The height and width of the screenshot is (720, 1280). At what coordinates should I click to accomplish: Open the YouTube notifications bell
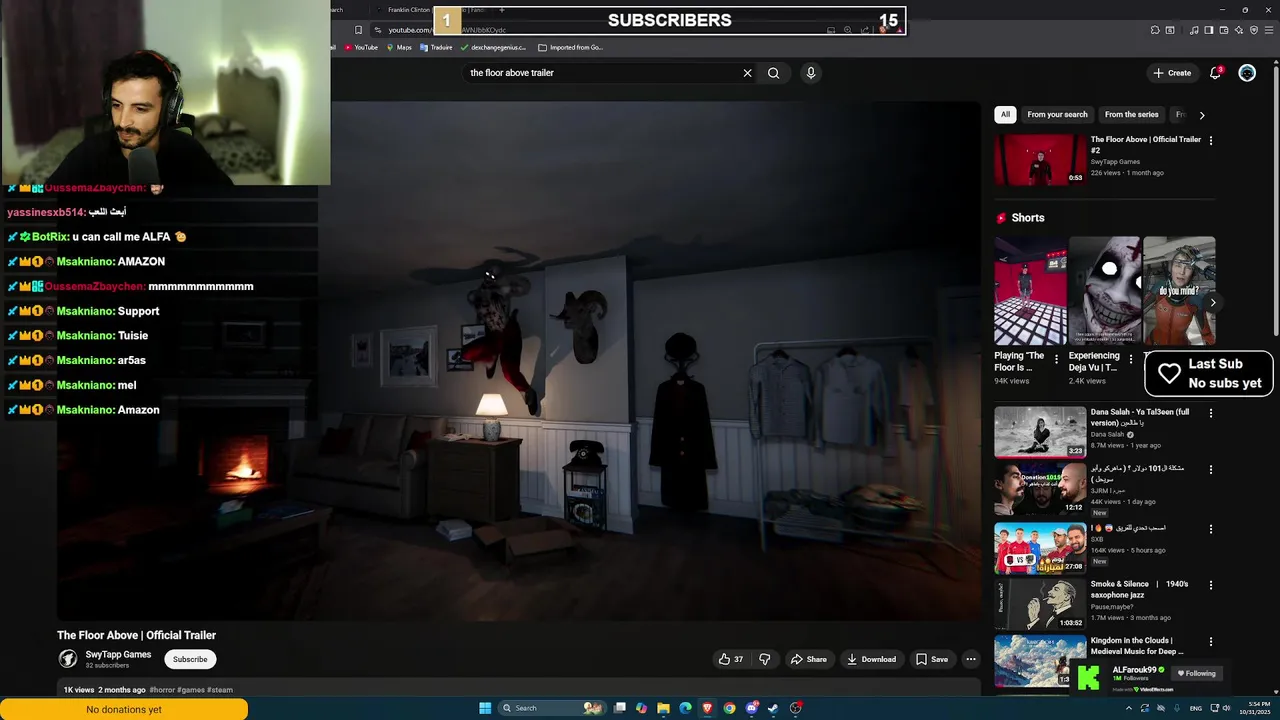(x=1215, y=73)
